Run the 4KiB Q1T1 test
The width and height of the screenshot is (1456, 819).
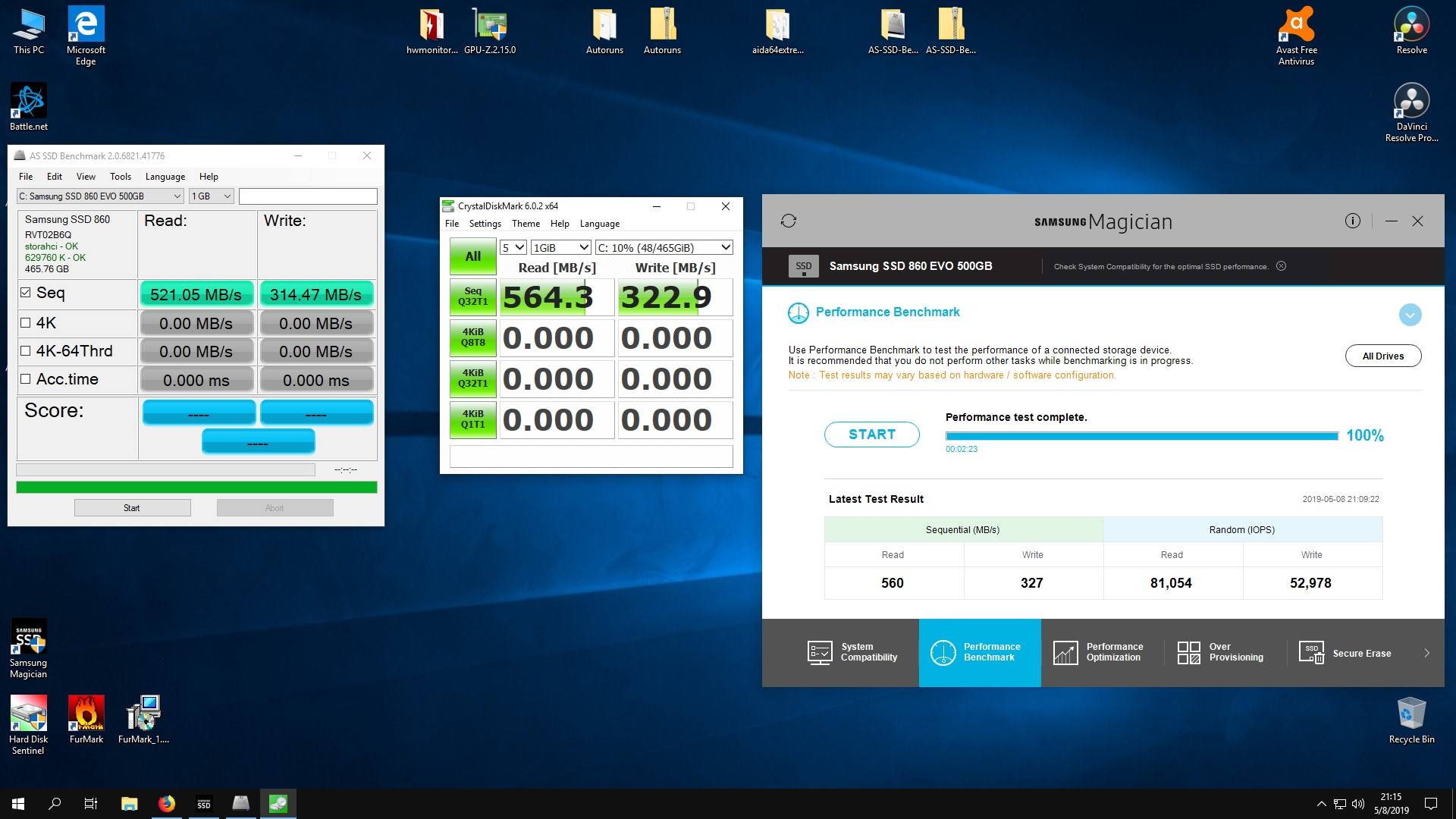pyautogui.click(x=472, y=419)
